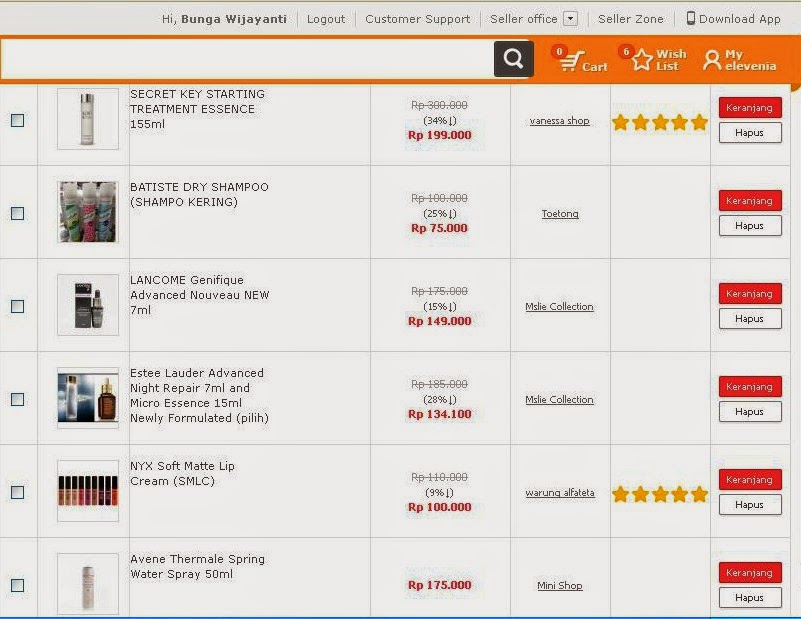Image resolution: width=801 pixels, height=619 pixels.
Task: Click the Secret Key Starting Treatment Essence title
Action: 198,109
